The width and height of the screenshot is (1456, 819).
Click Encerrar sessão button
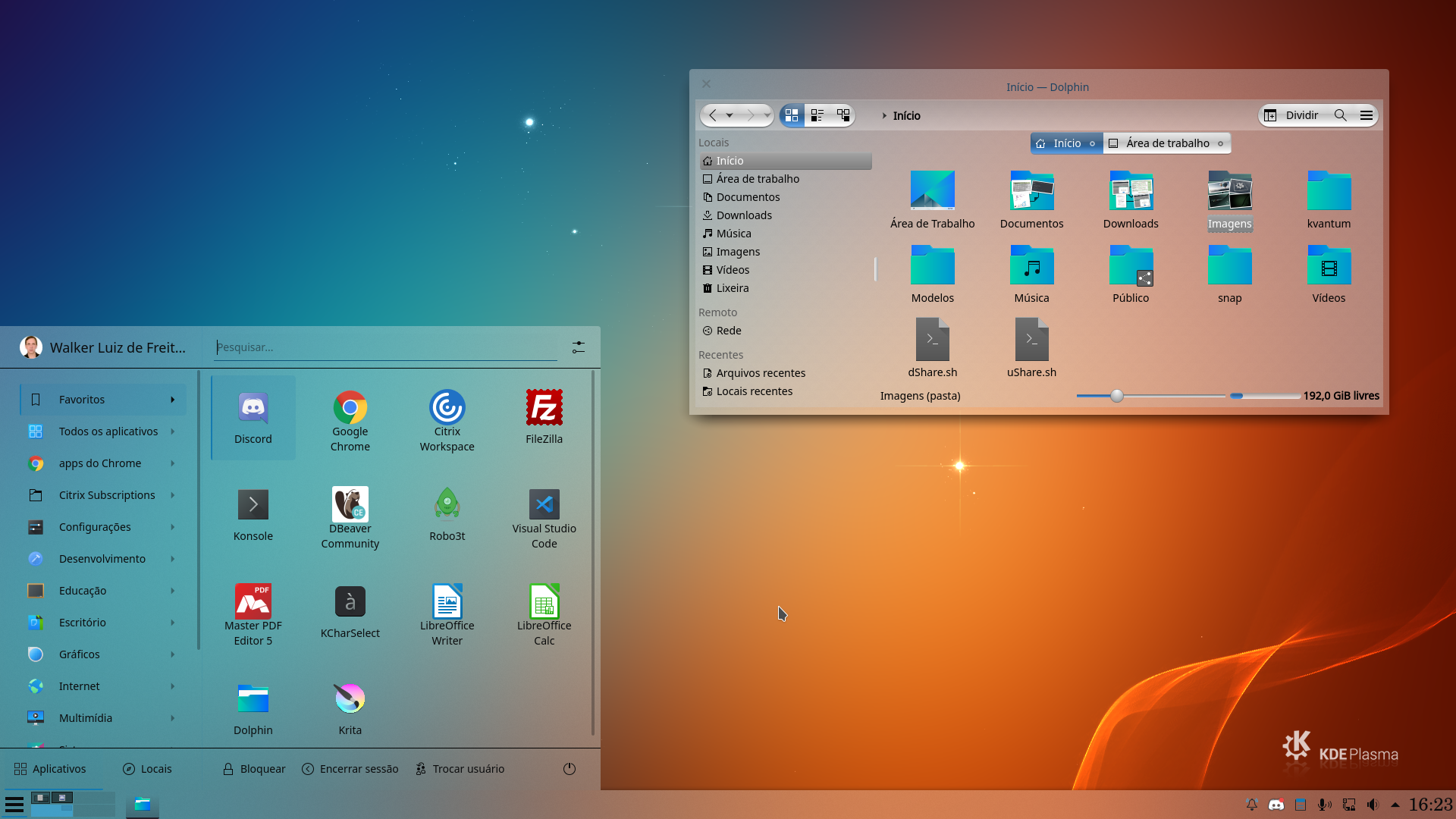pyautogui.click(x=350, y=769)
